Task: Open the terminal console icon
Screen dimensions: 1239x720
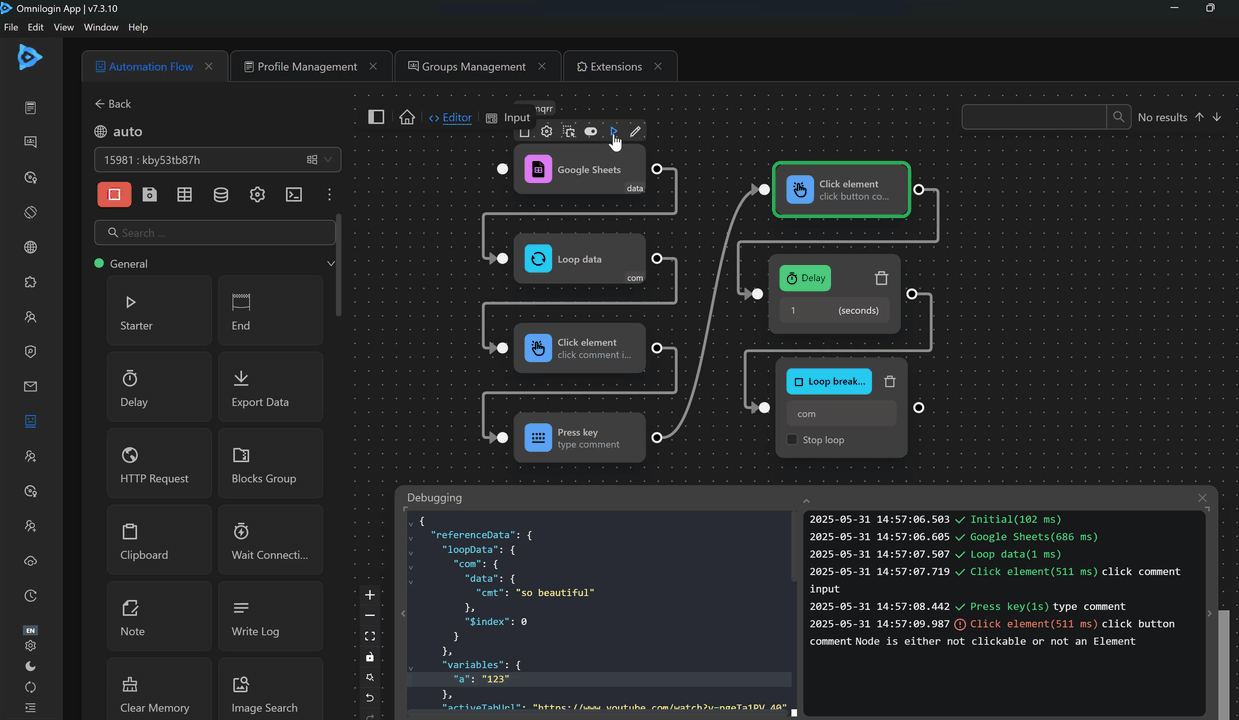Action: coord(294,195)
